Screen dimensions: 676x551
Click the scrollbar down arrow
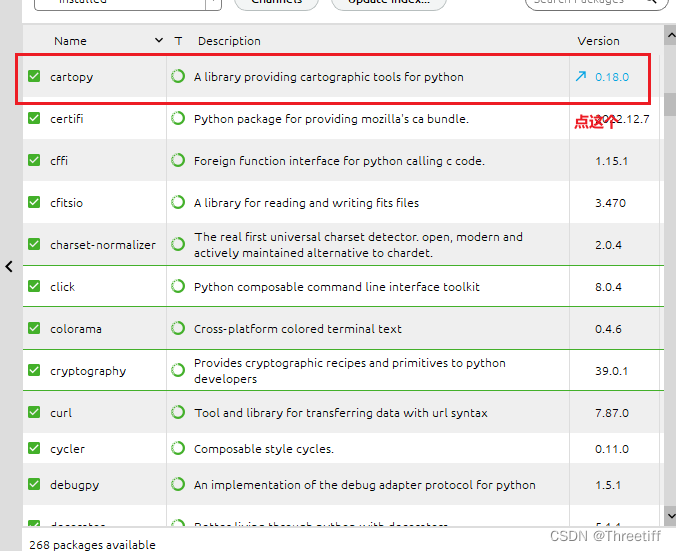tap(670, 515)
